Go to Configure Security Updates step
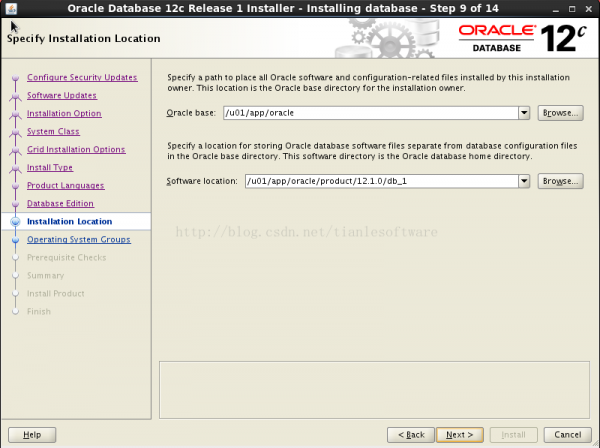The image size is (600, 448). (x=82, y=77)
